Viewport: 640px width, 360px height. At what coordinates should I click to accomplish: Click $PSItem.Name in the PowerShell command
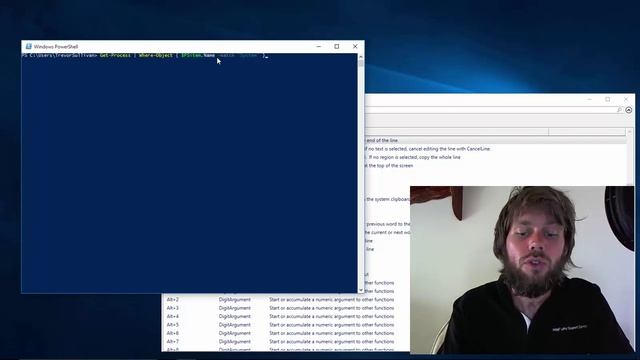tap(198, 55)
